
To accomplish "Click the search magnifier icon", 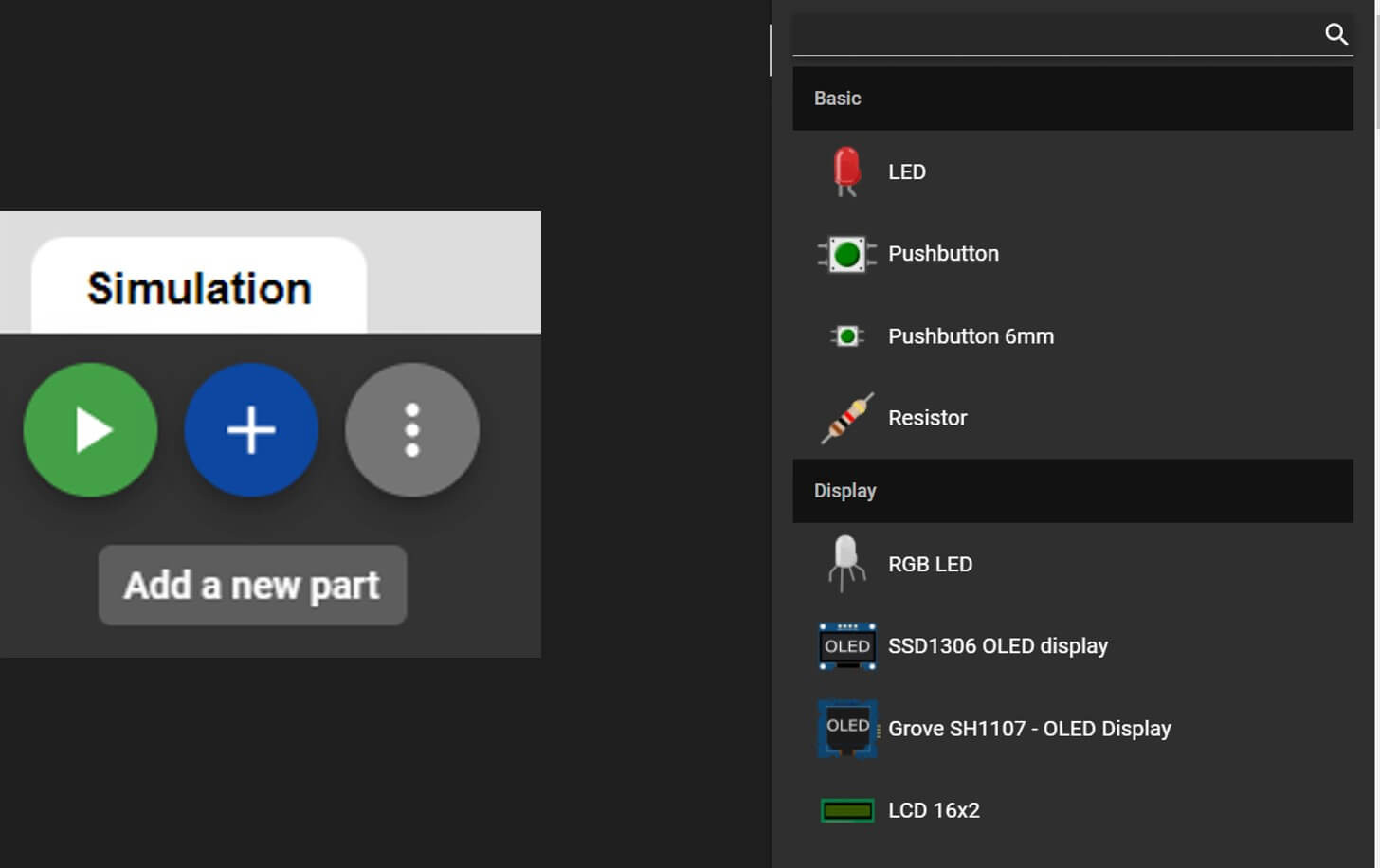I will point(1335,35).
